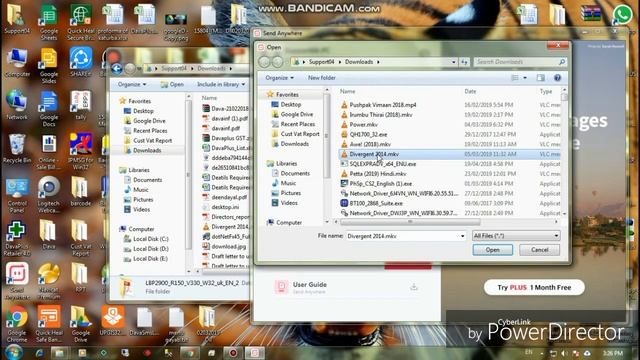Viewport: 640px width, 360px height.
Task: Click the Open button in the dialog
Action: coord(493,250)
